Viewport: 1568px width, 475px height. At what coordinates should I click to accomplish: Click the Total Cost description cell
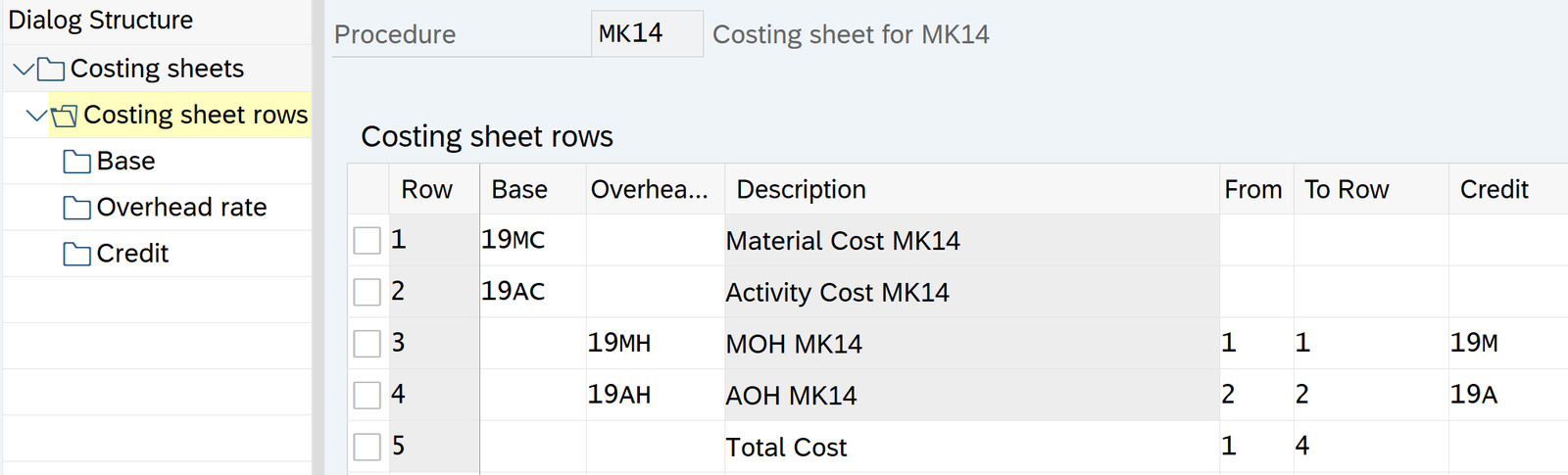[786, 448]
